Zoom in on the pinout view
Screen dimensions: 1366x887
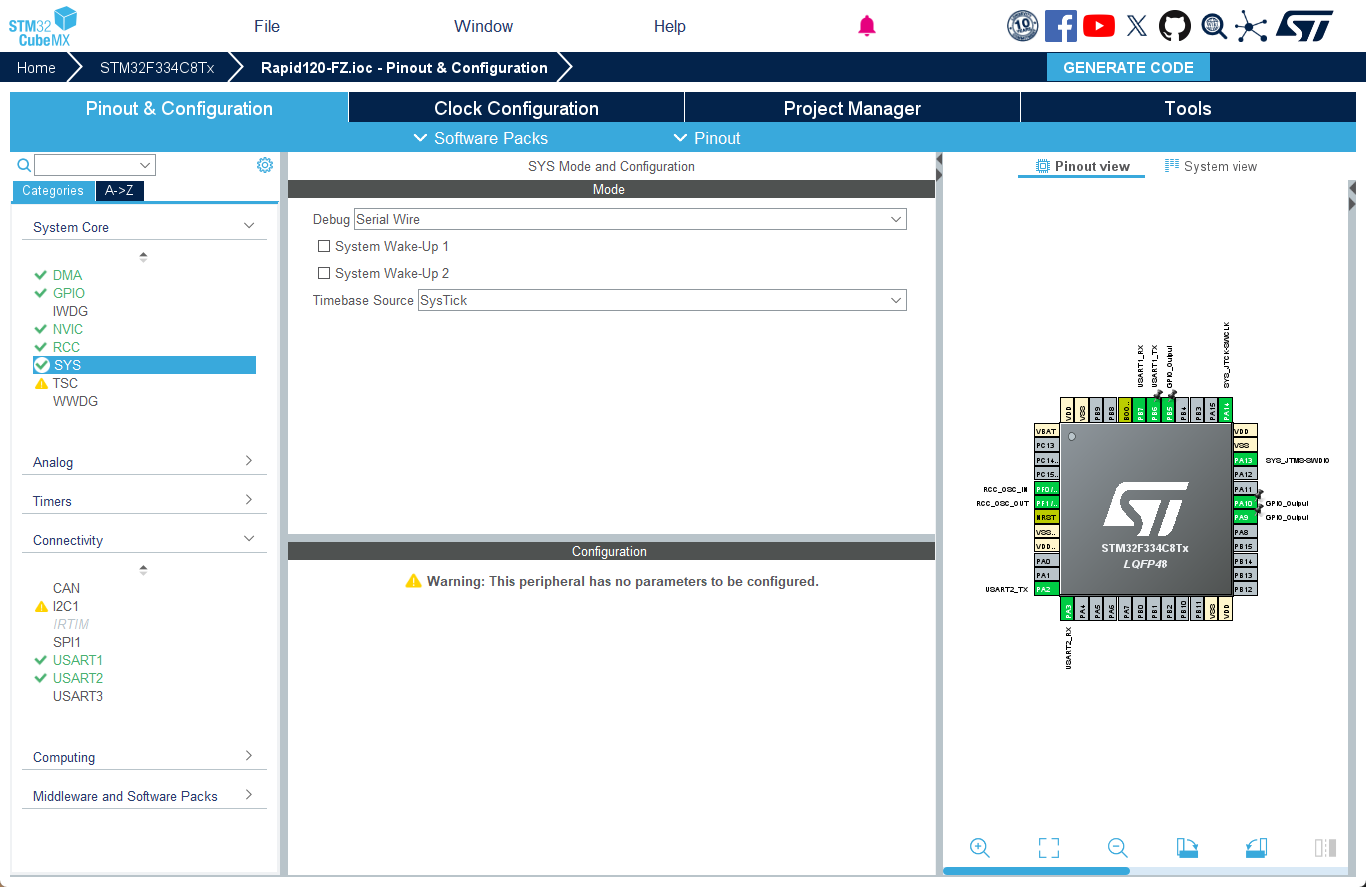980,848
